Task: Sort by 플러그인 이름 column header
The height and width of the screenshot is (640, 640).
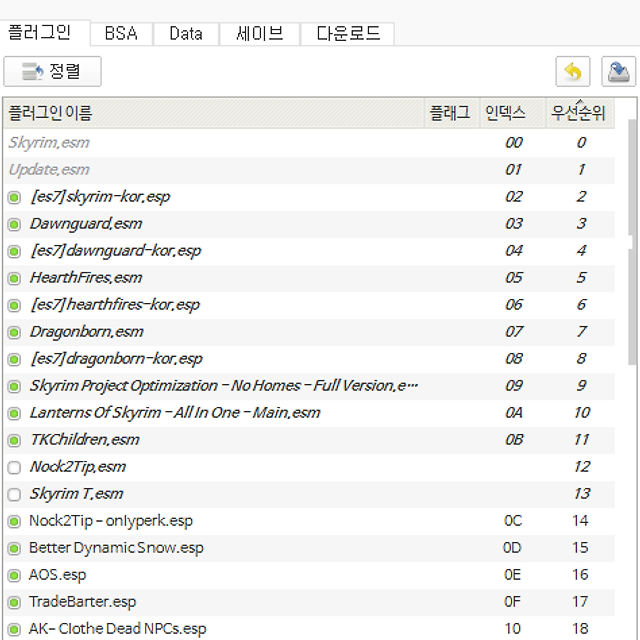Action: [214, 113]
